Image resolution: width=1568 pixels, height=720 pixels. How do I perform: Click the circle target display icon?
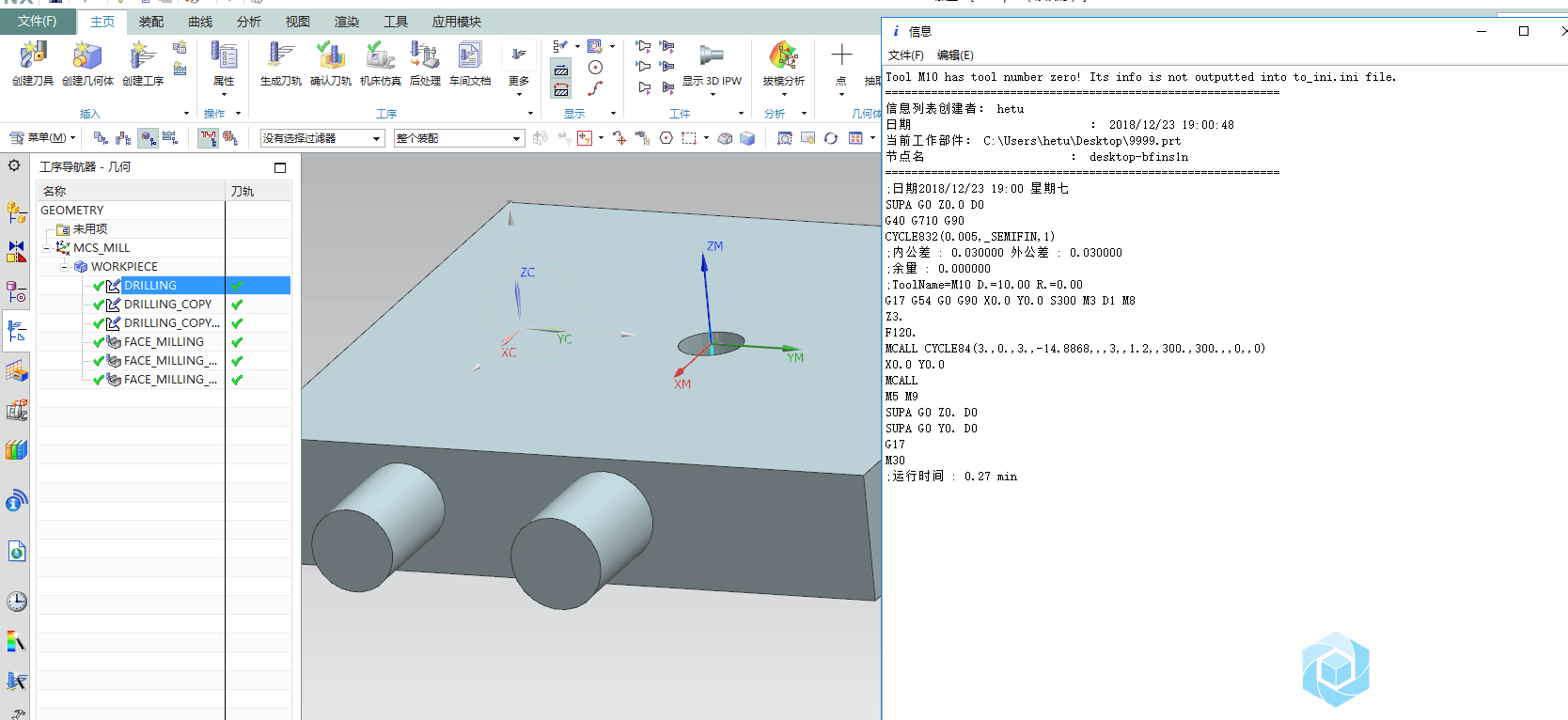595,67
